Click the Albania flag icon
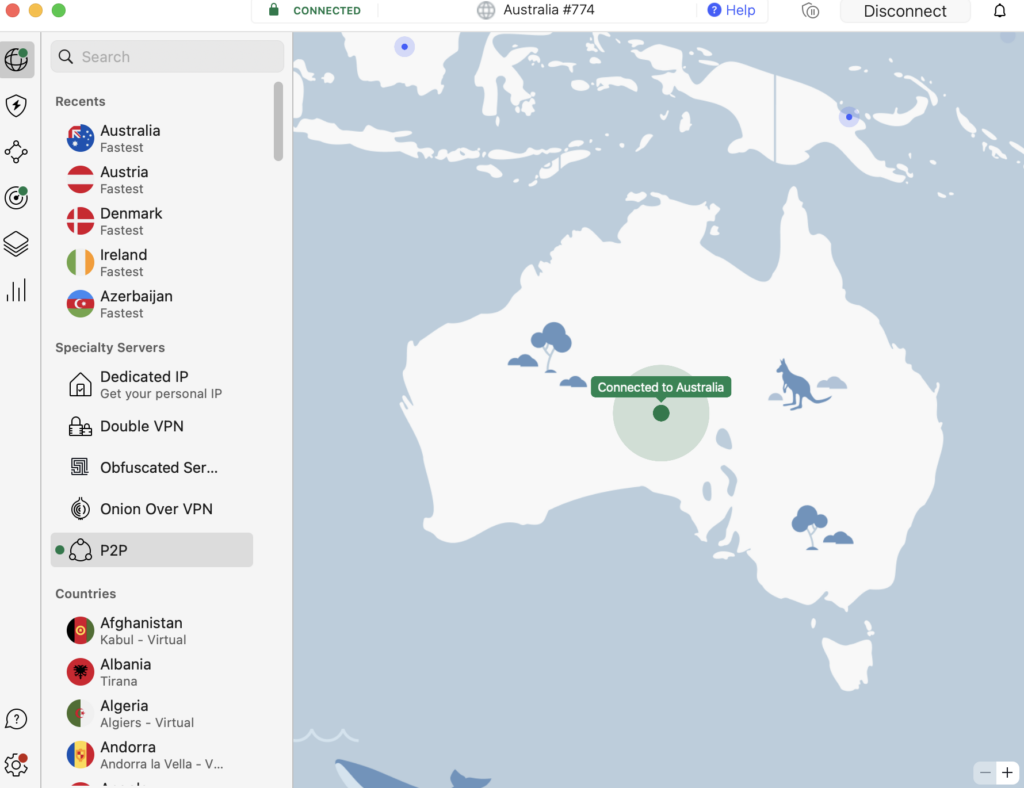1024x788 pixels. [80, 672]
